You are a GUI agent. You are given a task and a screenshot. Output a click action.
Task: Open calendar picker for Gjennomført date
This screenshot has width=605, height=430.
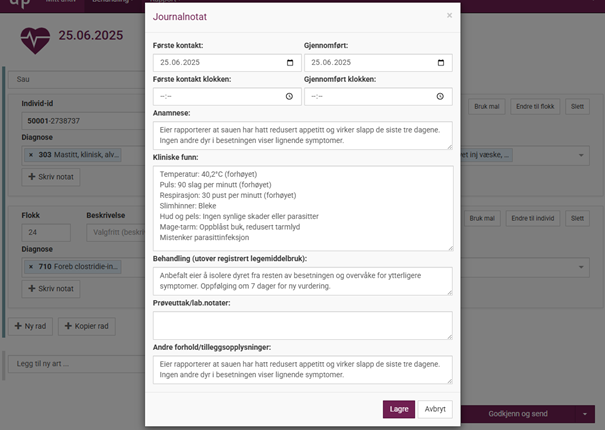click(x=441, y=62)
